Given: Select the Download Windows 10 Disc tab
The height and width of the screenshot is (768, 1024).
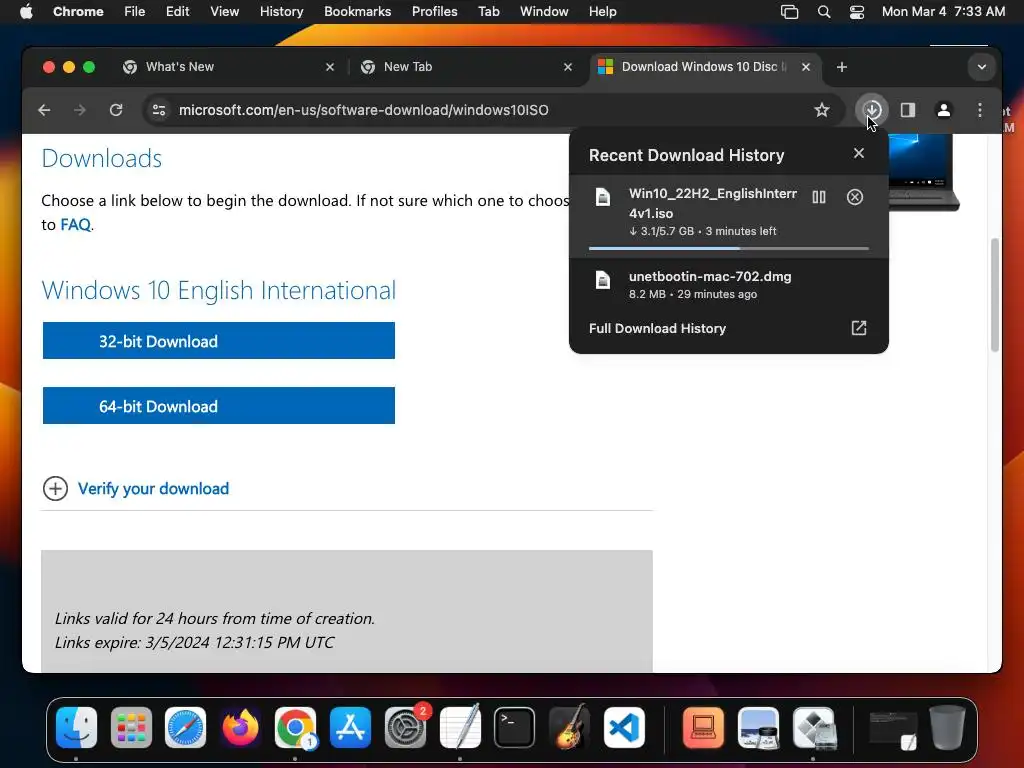Looking at the screenshot, I should pyautogui.click(x=704, y=67).
